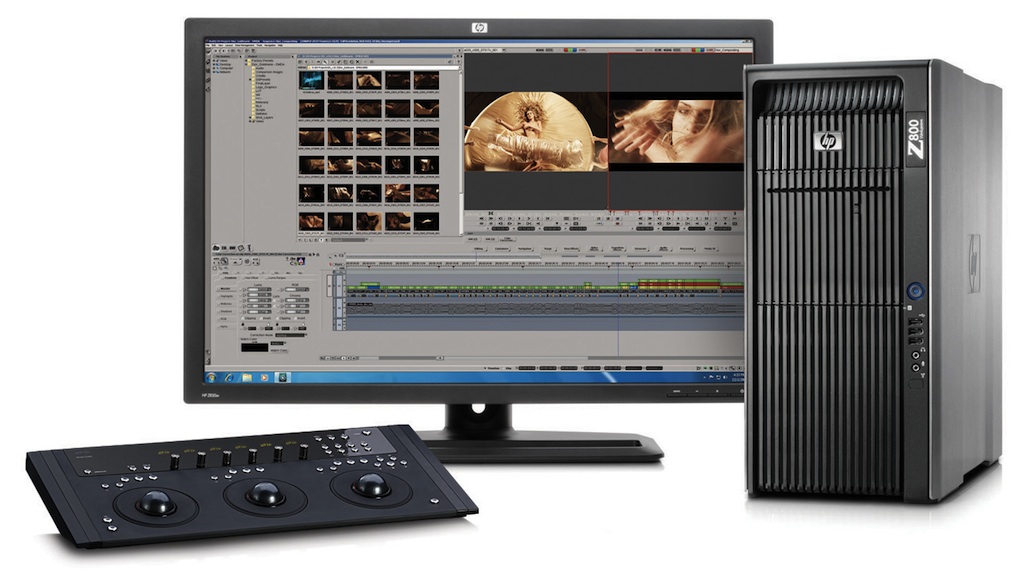This screenshot has height=573, width=1024.
Task: Click the timeline timecode ruler
Action: [545, 264]
